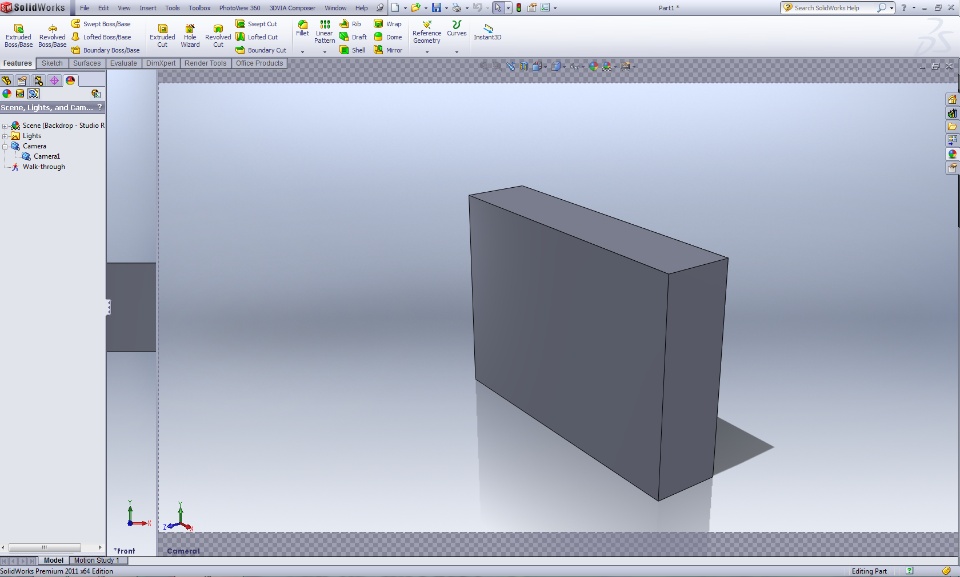Select the Revolved Boss/Base tool
This screenshot has height=577, width=960.
pos(52,36)
